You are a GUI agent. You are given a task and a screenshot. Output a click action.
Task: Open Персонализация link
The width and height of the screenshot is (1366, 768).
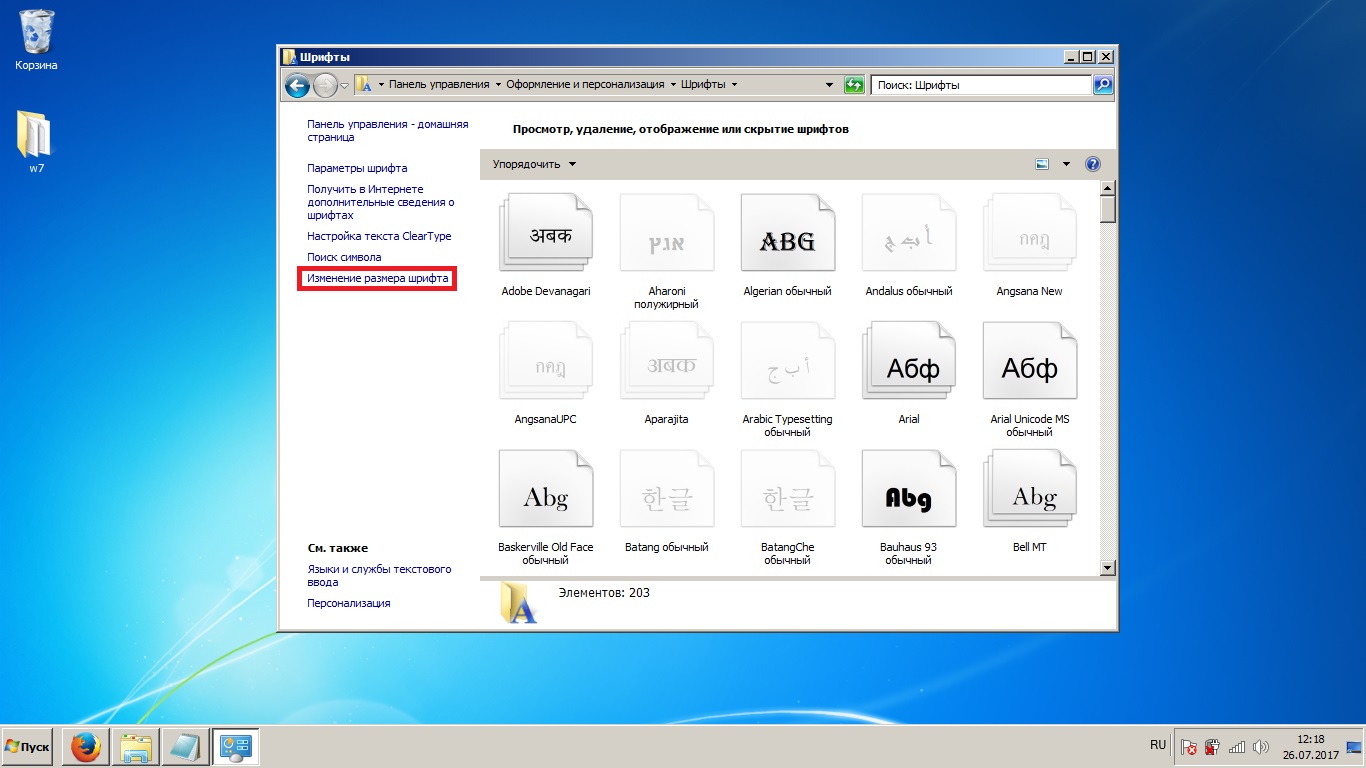tap(349, 603)
